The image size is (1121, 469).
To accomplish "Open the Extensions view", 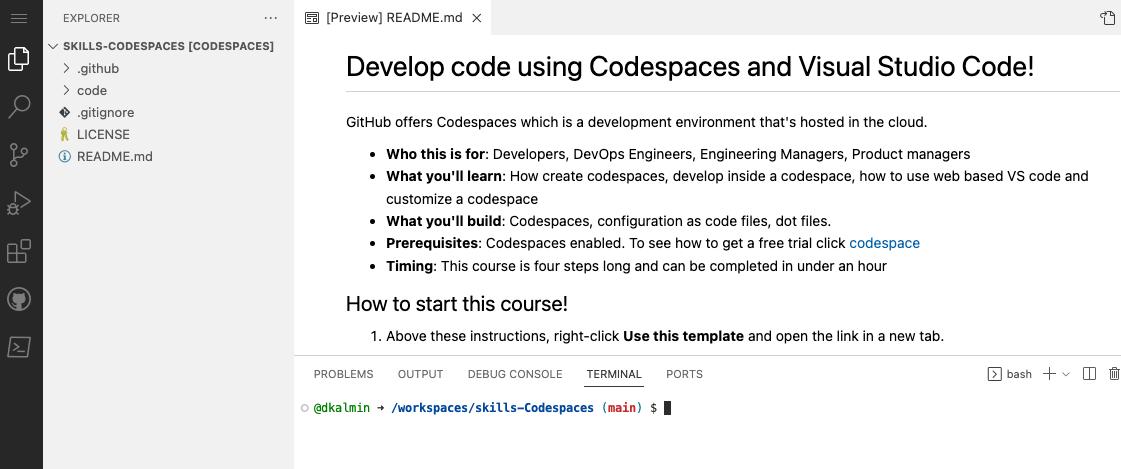I will 19,251.
